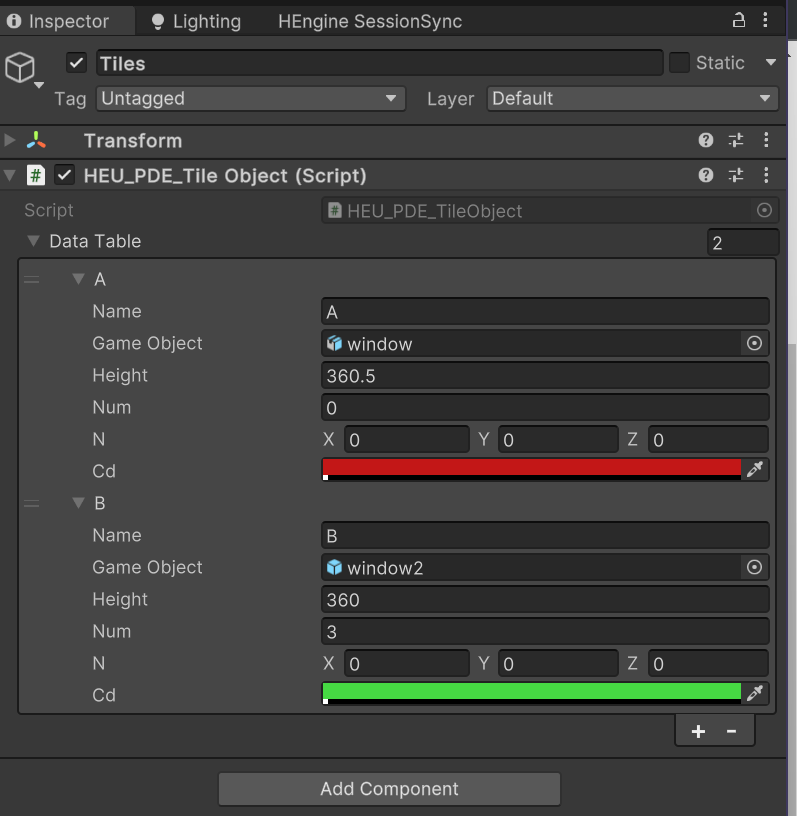Click the Name field containing B
The width and height of the screenshot is (797, 816).
pyautogui.click(x=545, y=535)
